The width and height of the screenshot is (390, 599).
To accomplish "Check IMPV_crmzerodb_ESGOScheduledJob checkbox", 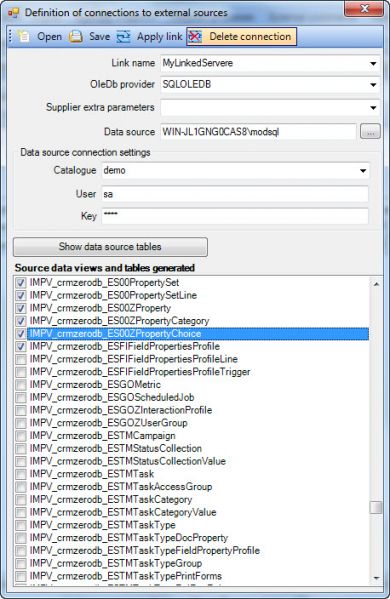I will (x=21, y=398).
